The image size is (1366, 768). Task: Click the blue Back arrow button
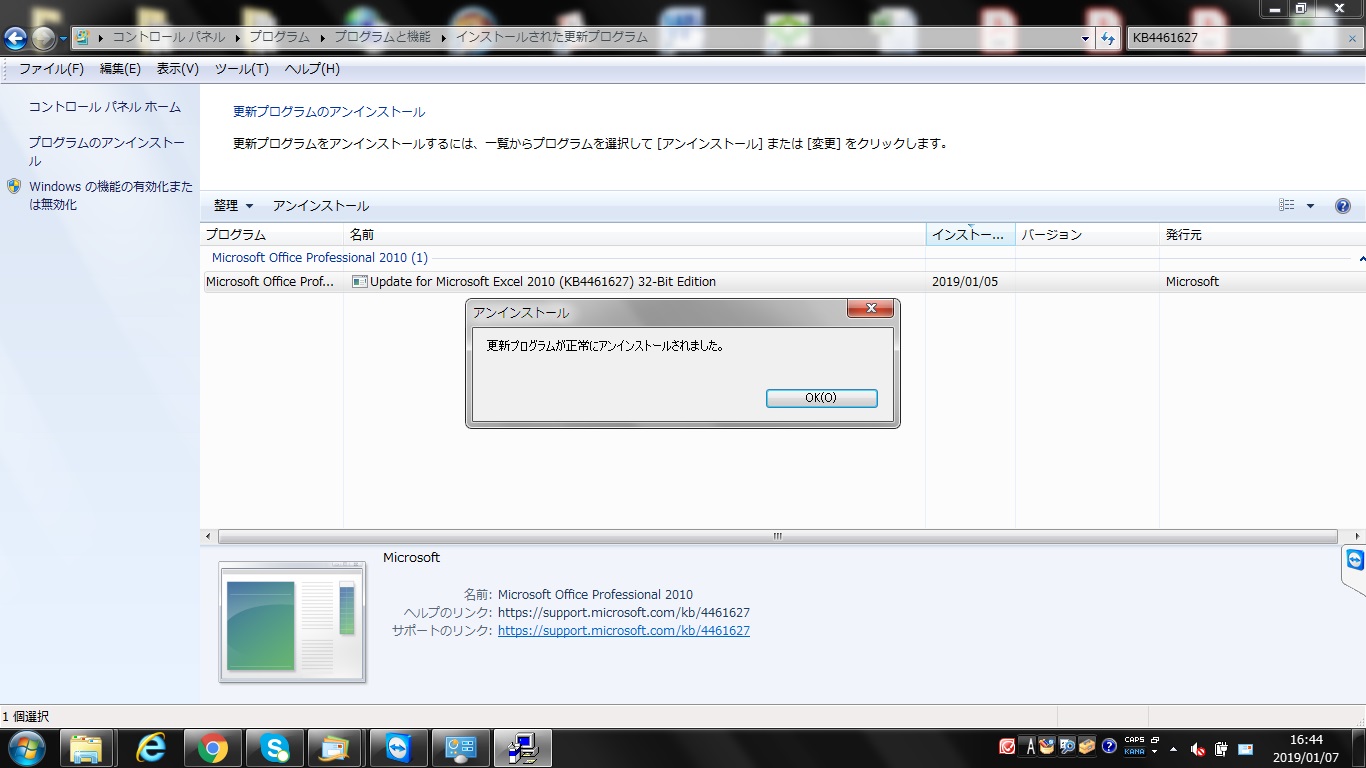coord(15,38)
